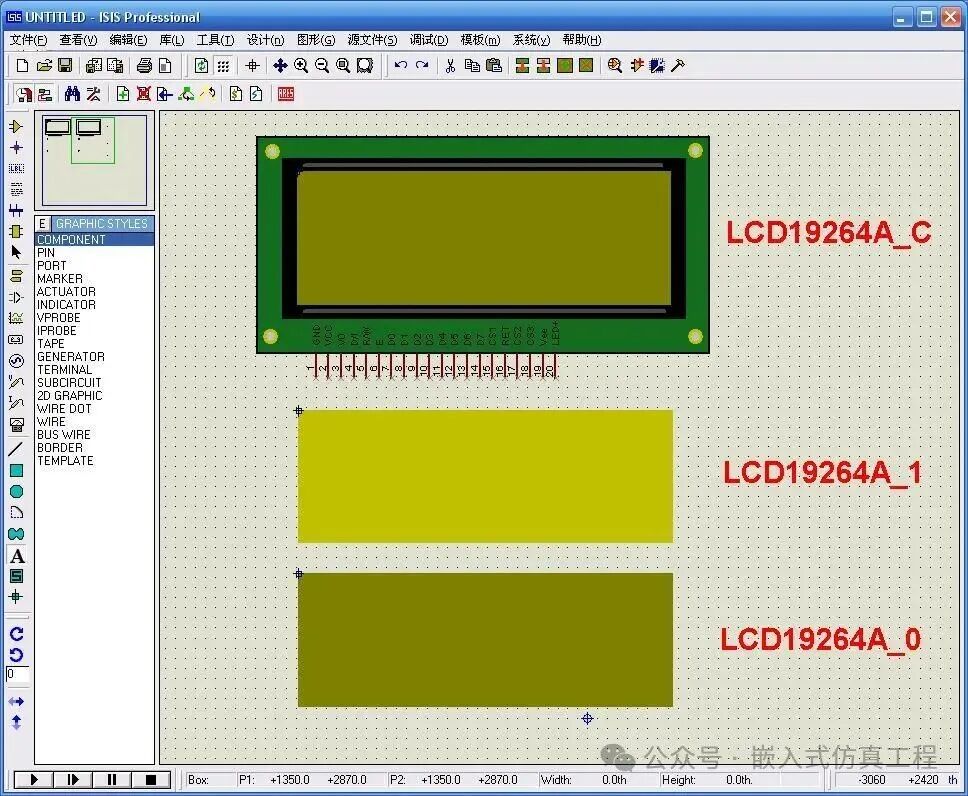The image size is (968, 796).
Task: Select the 2D text tool A
Action: (x=17, y=556)
